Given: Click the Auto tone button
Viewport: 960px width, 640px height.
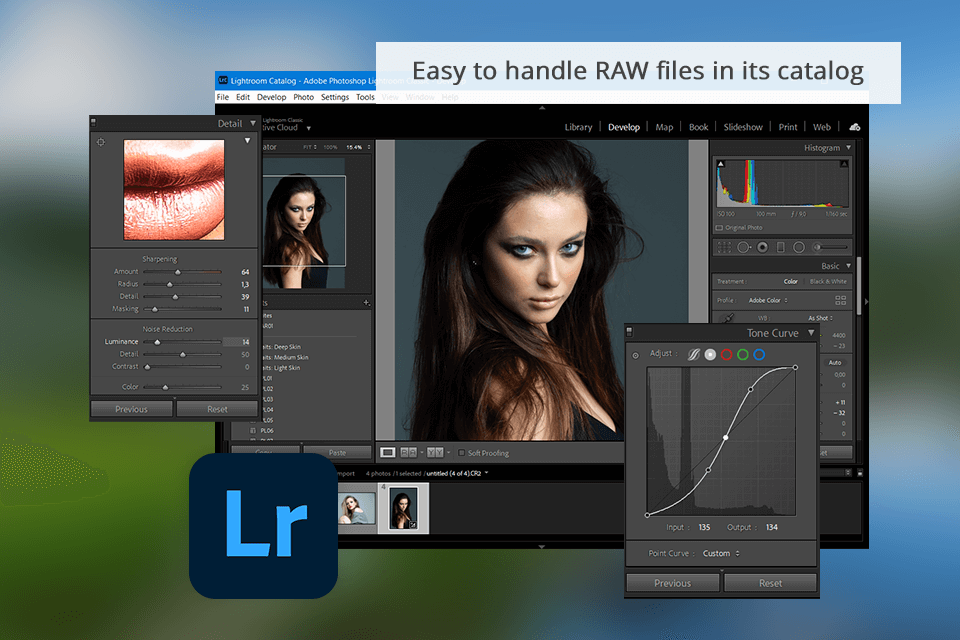Looking at the screenshot, I should [834, 363].
